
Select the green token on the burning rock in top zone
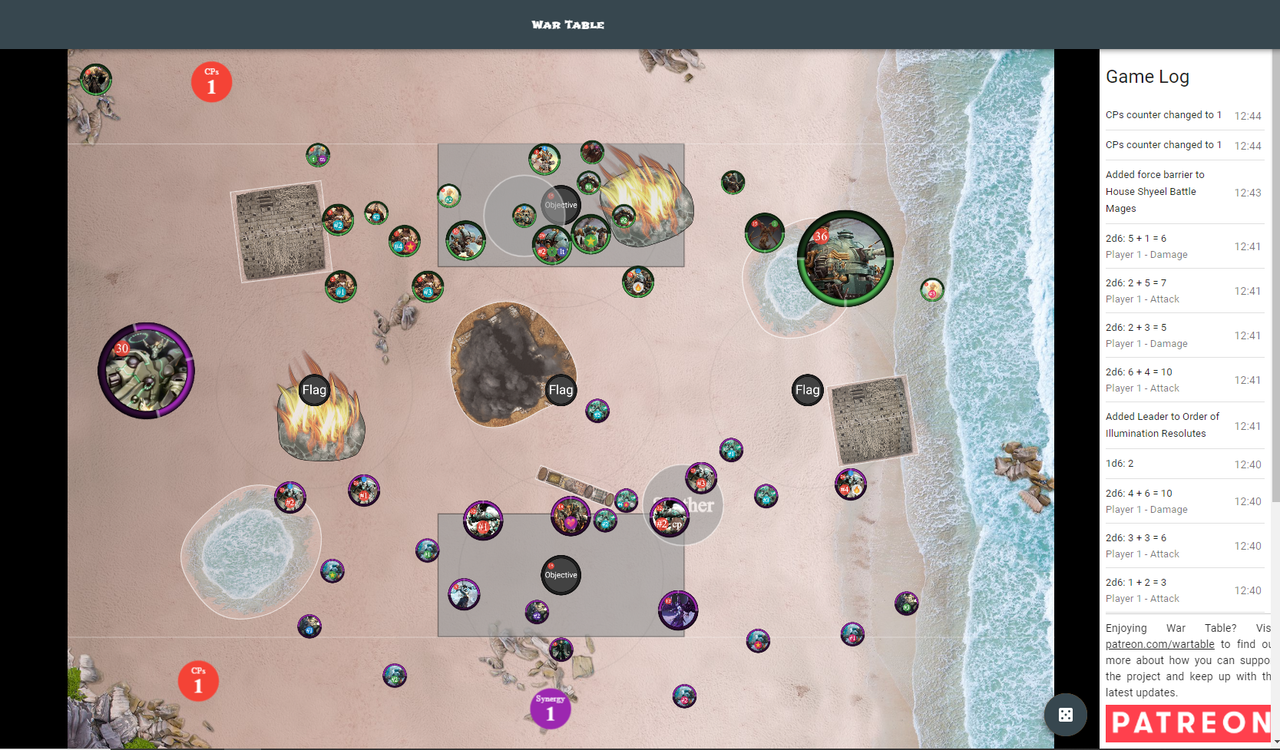coord(623,216)
